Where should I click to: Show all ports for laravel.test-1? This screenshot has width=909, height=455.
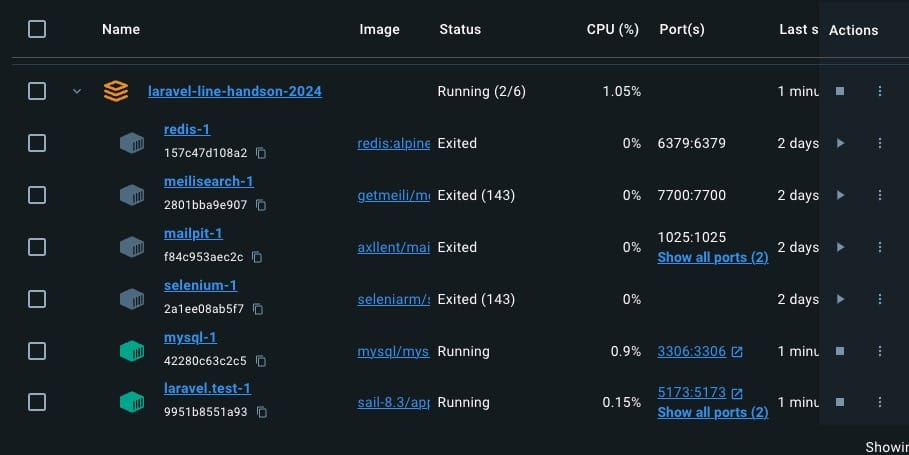(712, 413)
